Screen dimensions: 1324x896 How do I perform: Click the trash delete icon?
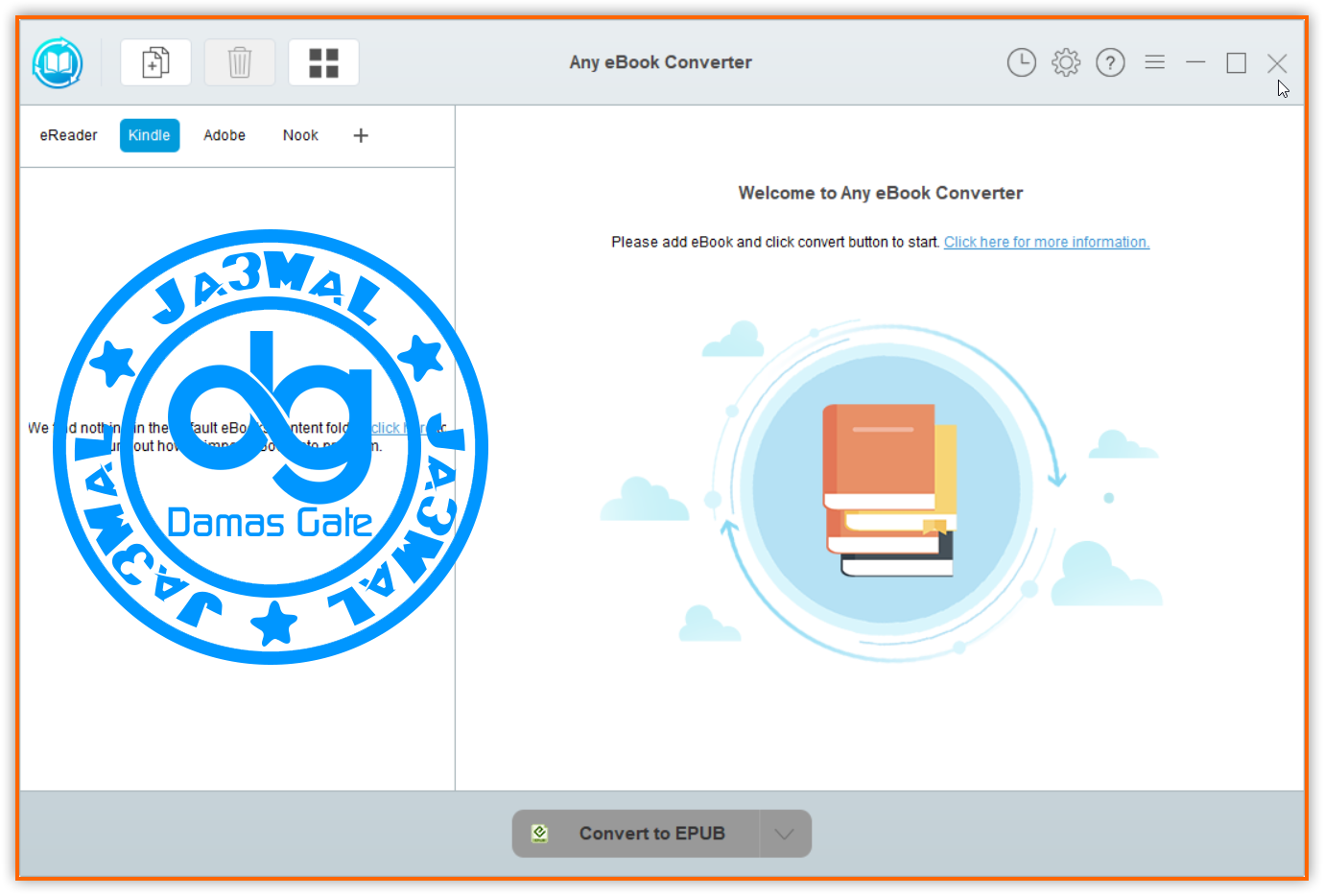(240, 62)
